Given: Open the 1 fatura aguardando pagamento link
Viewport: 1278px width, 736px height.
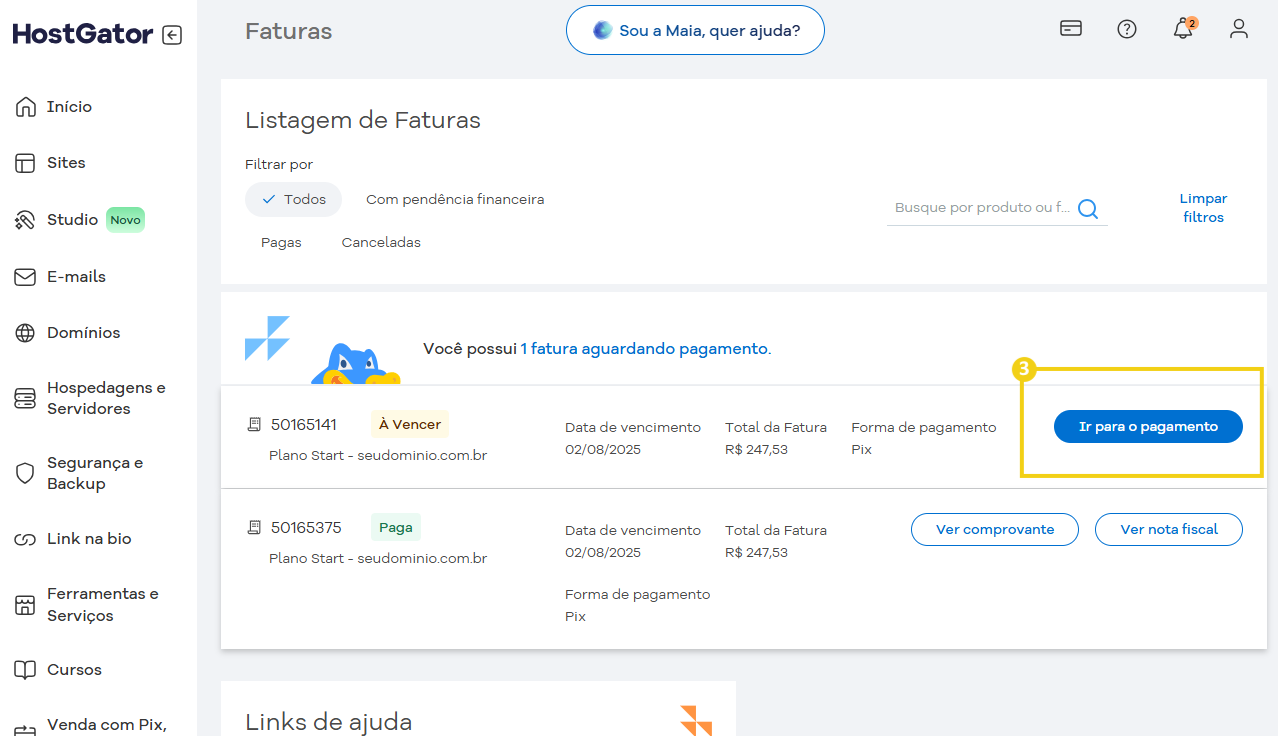Looking at the screenshot, I should [644, 349].
